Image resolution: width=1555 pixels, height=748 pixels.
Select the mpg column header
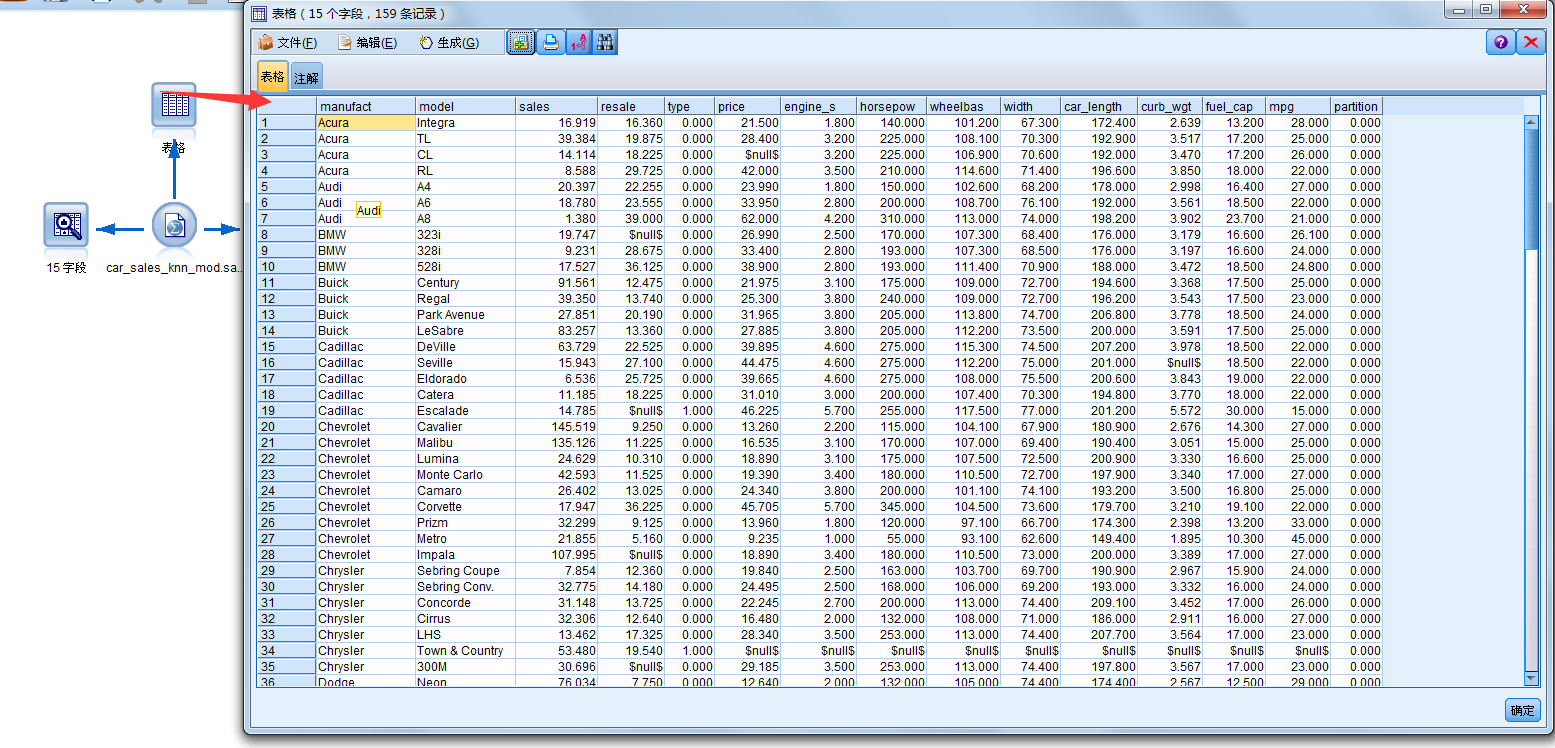(x=1298, y=106)
